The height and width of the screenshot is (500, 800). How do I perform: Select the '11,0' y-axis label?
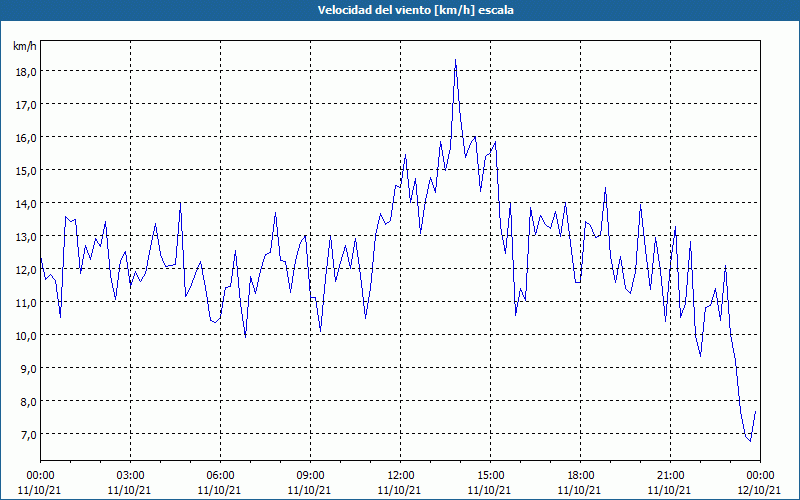pyautogui.click(x=26, y=303)
